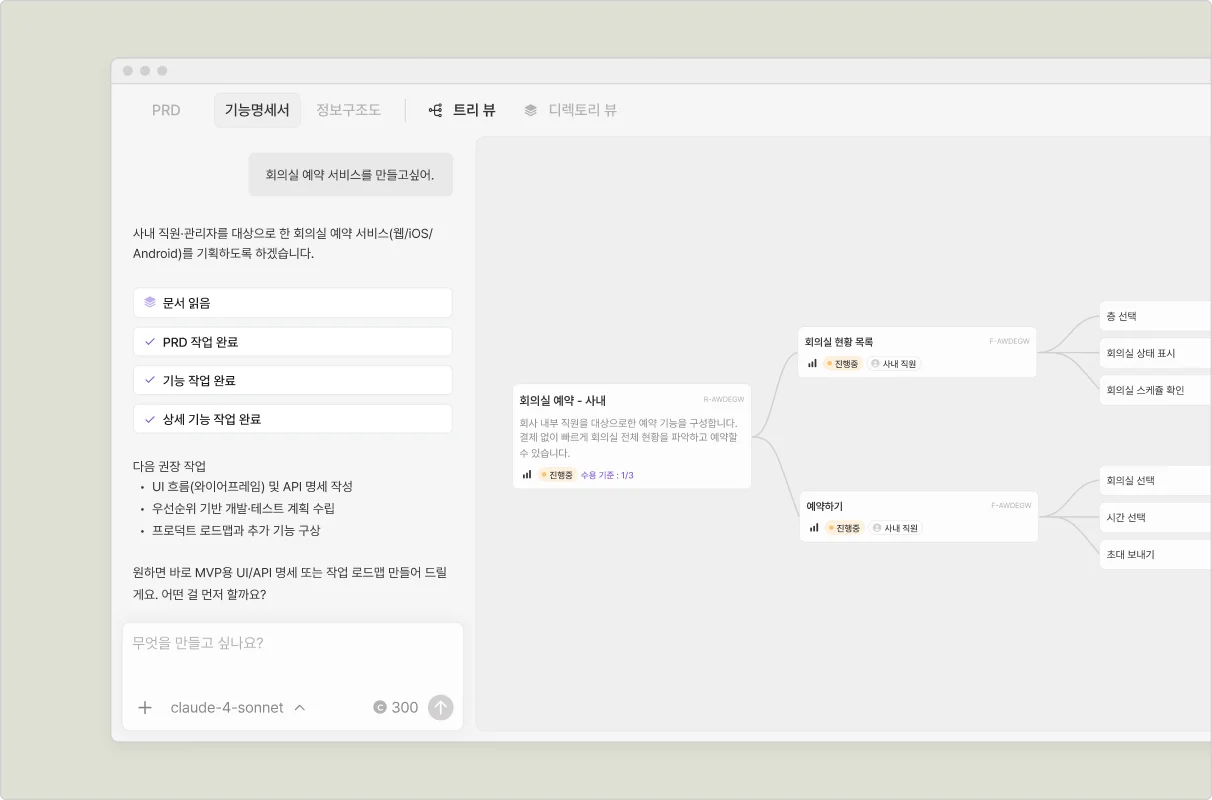Click priority bars icon on 예약하기 card
Viewport: 1212px width, 800px height.
813,528
